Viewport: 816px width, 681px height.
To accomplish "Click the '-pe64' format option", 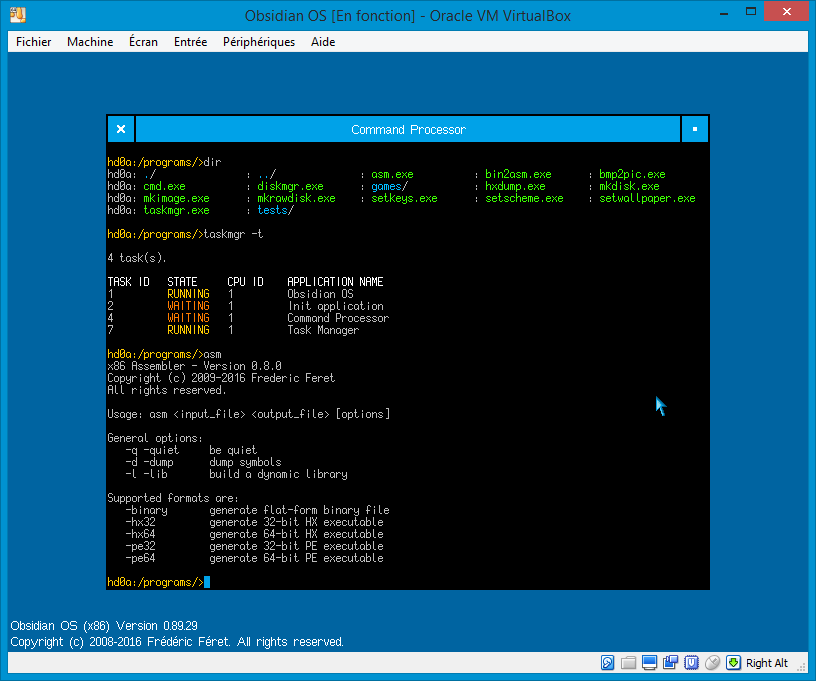I will pos(141,558).
